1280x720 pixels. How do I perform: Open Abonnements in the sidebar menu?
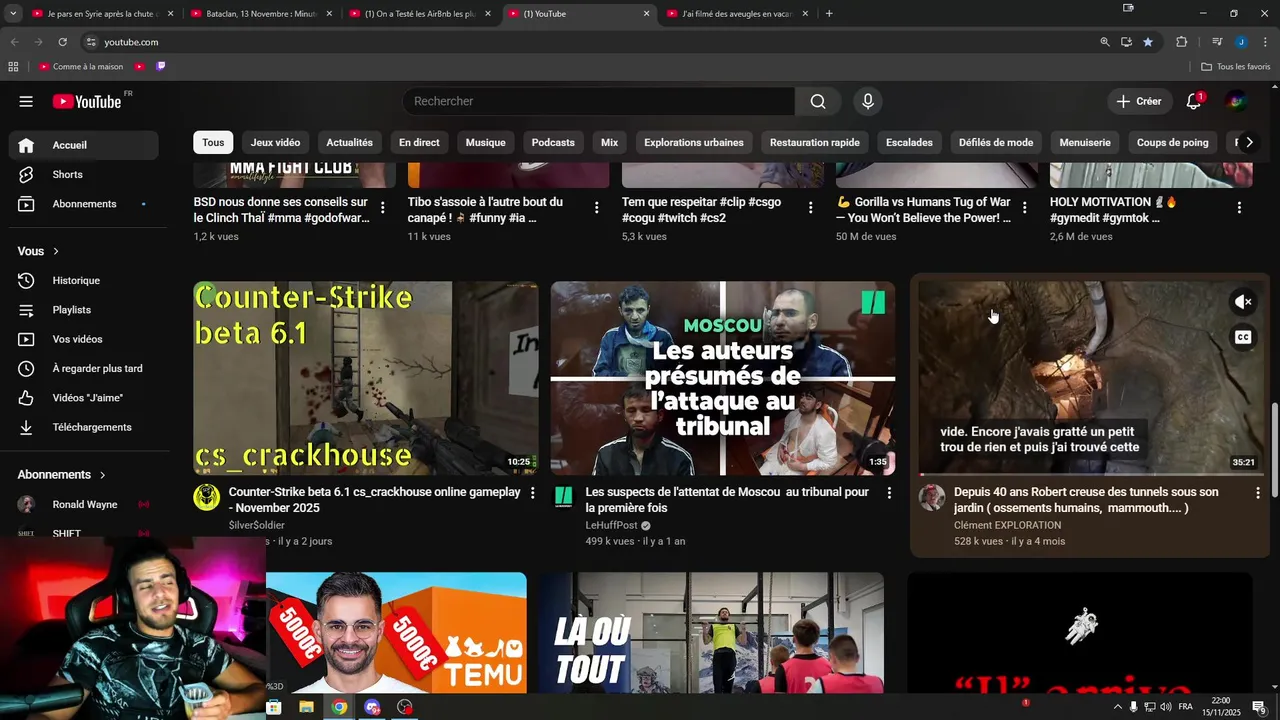click(x=83, y=204)
